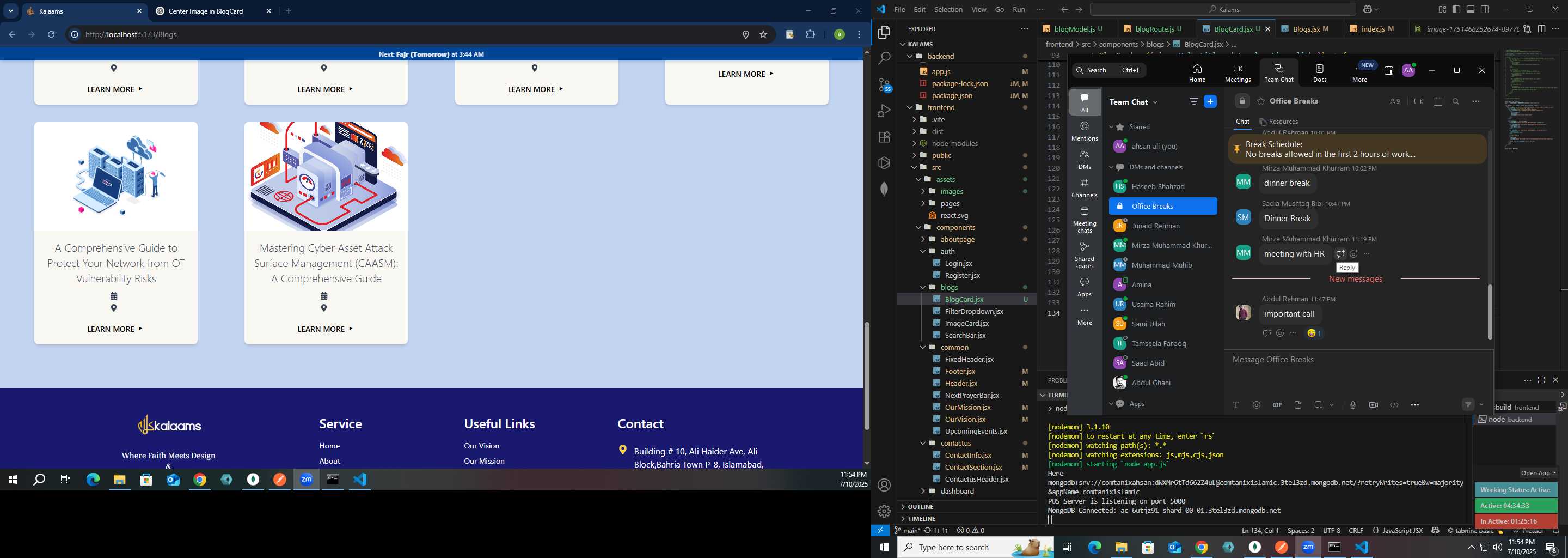Open send options arrow beside send button
The image size is (1568, 558).
point(1481,404)
